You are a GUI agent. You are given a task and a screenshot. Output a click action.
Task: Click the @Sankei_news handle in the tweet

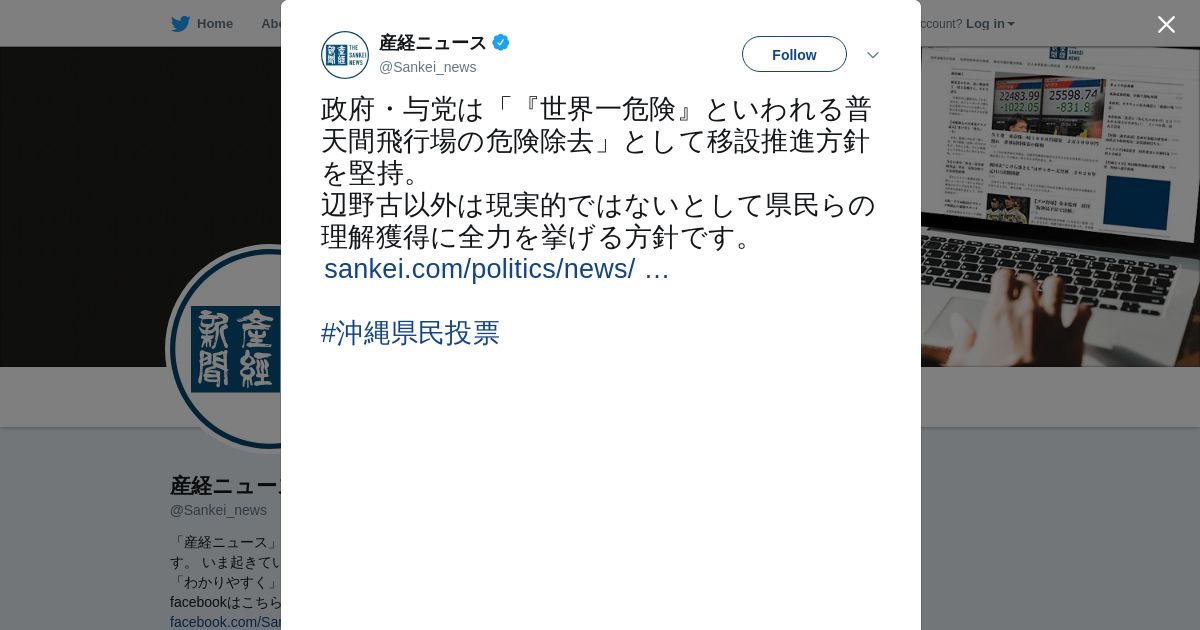[x=427, y=67]
